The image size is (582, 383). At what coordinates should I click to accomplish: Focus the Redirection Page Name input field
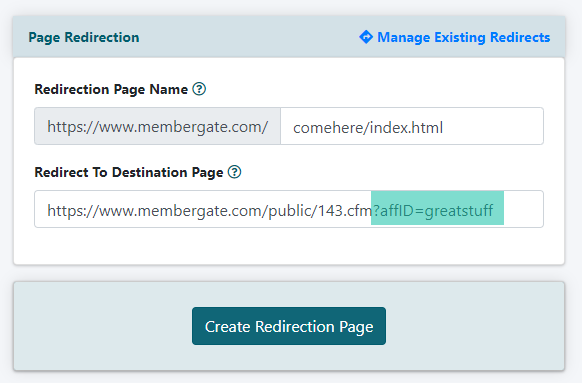point(412,126)
